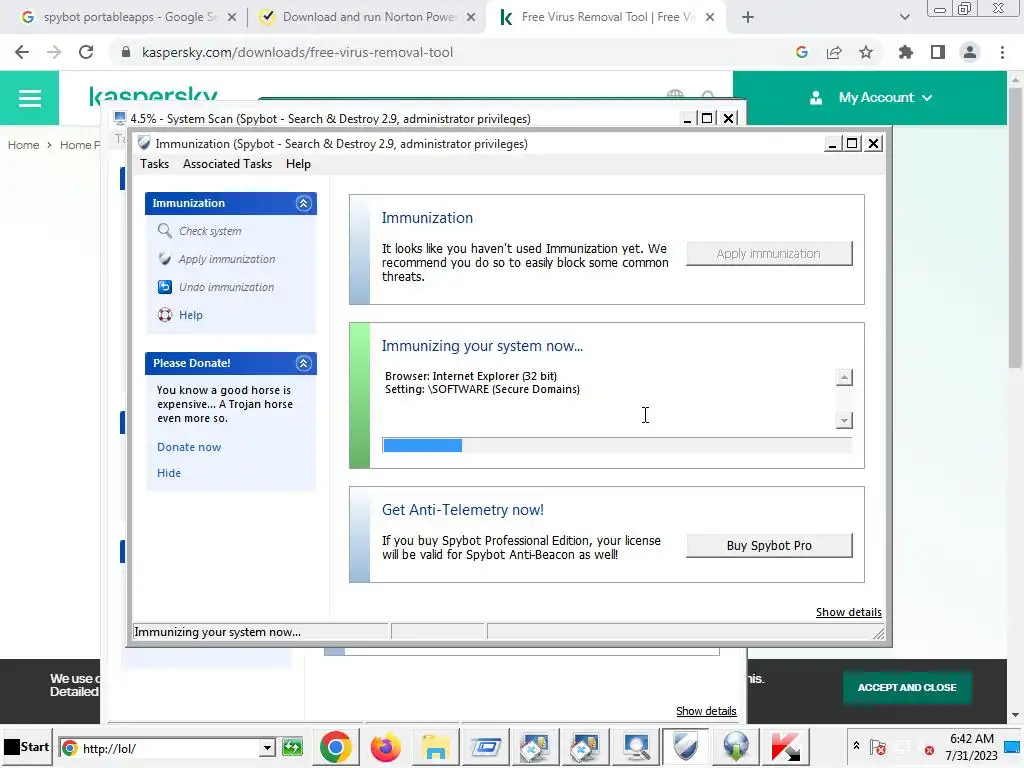Screen dimensions: 1024x768
Task: Click the green Go arrows button in taskbar
Action: 293,747
